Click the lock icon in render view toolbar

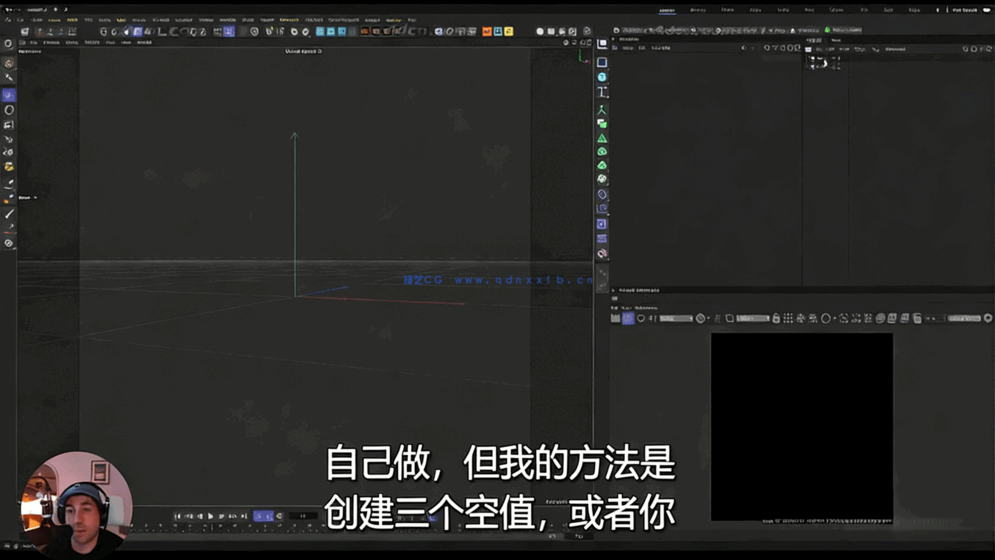776,318
